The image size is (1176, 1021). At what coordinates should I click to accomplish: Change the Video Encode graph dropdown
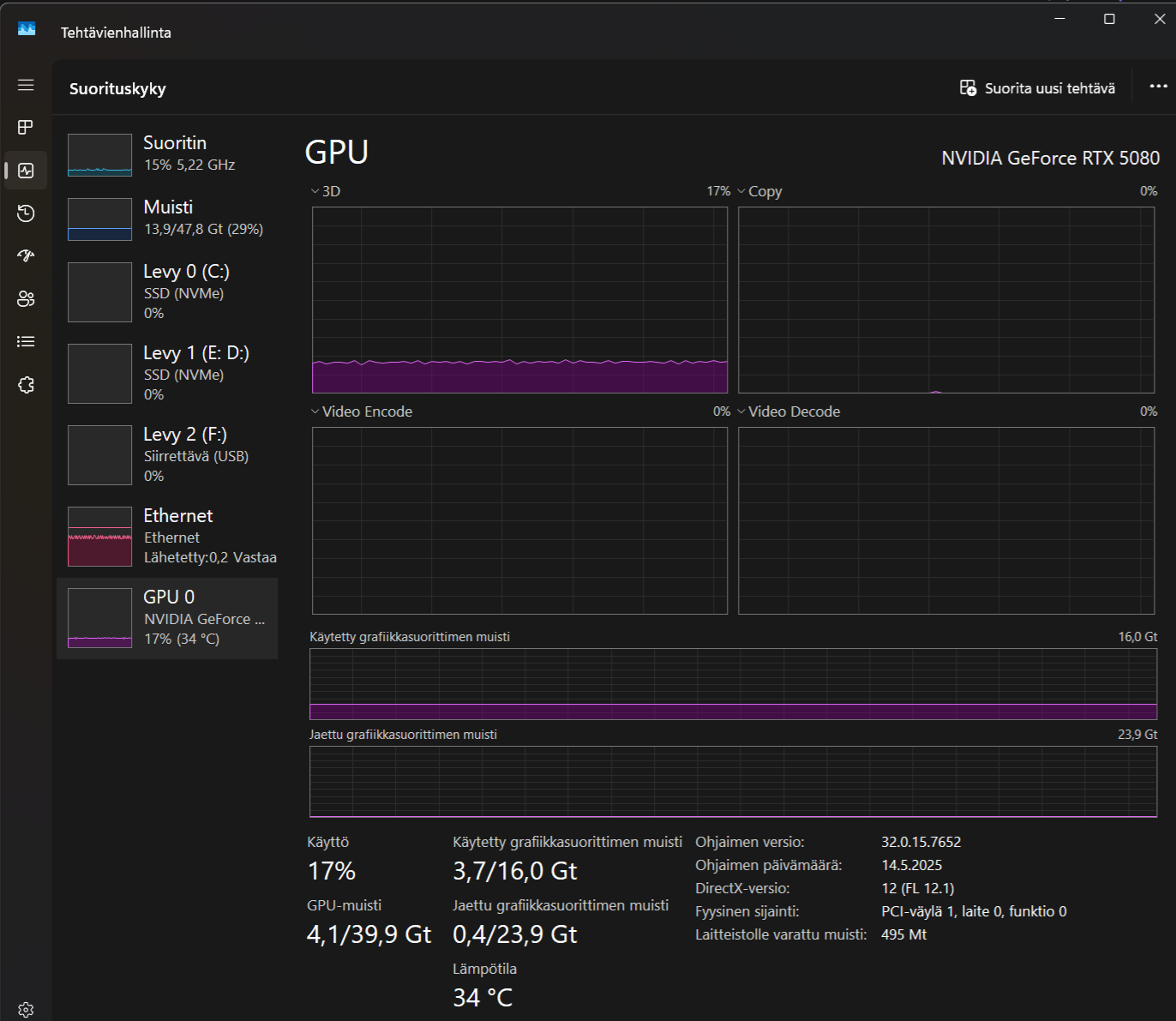(361, 411)
